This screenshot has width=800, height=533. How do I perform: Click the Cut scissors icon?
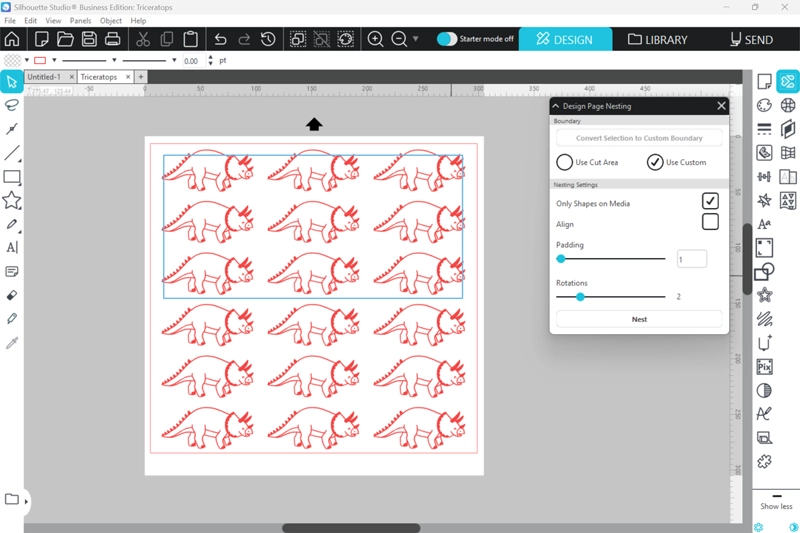click(x=142, y=39)
